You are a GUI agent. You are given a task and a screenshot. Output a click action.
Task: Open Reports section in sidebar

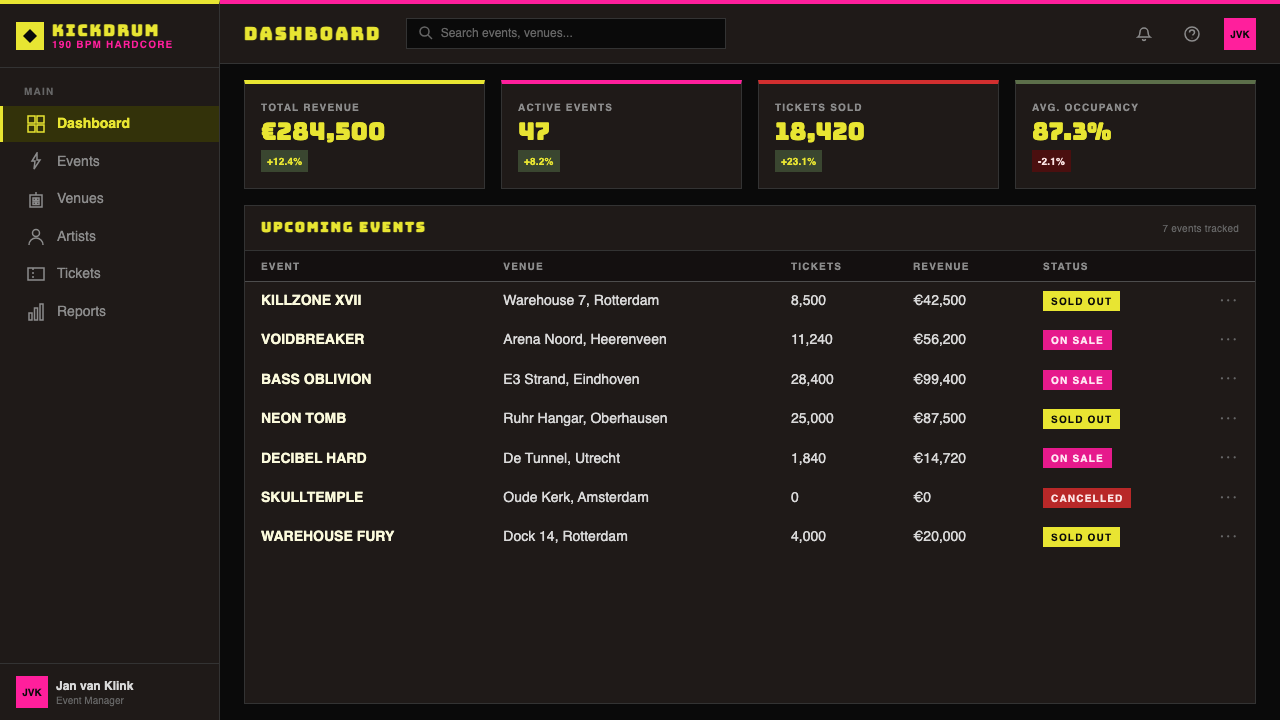pos(109,312)
